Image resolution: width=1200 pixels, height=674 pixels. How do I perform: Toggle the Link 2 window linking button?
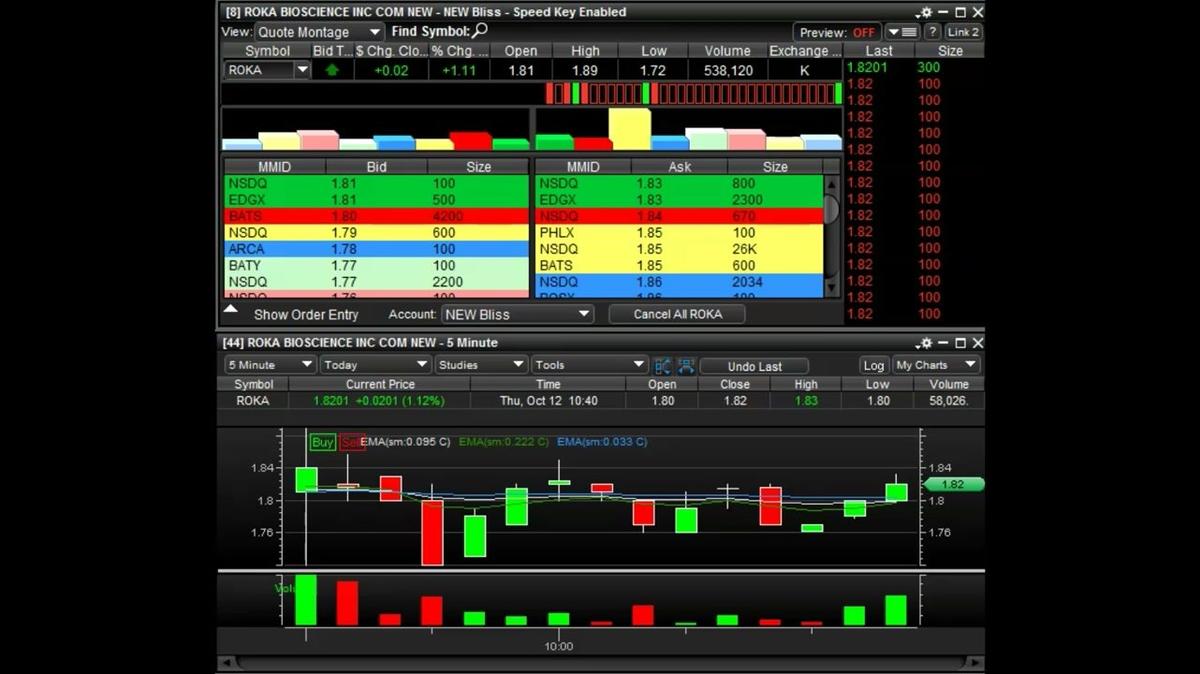pyautogui.click(x=963, y=32)
